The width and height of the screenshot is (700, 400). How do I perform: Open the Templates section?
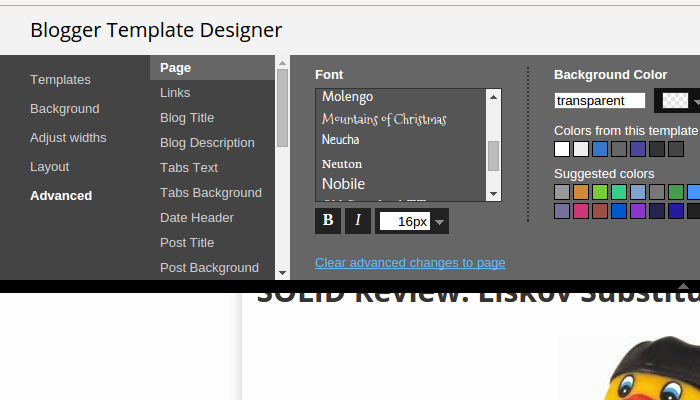coord(60,79)
